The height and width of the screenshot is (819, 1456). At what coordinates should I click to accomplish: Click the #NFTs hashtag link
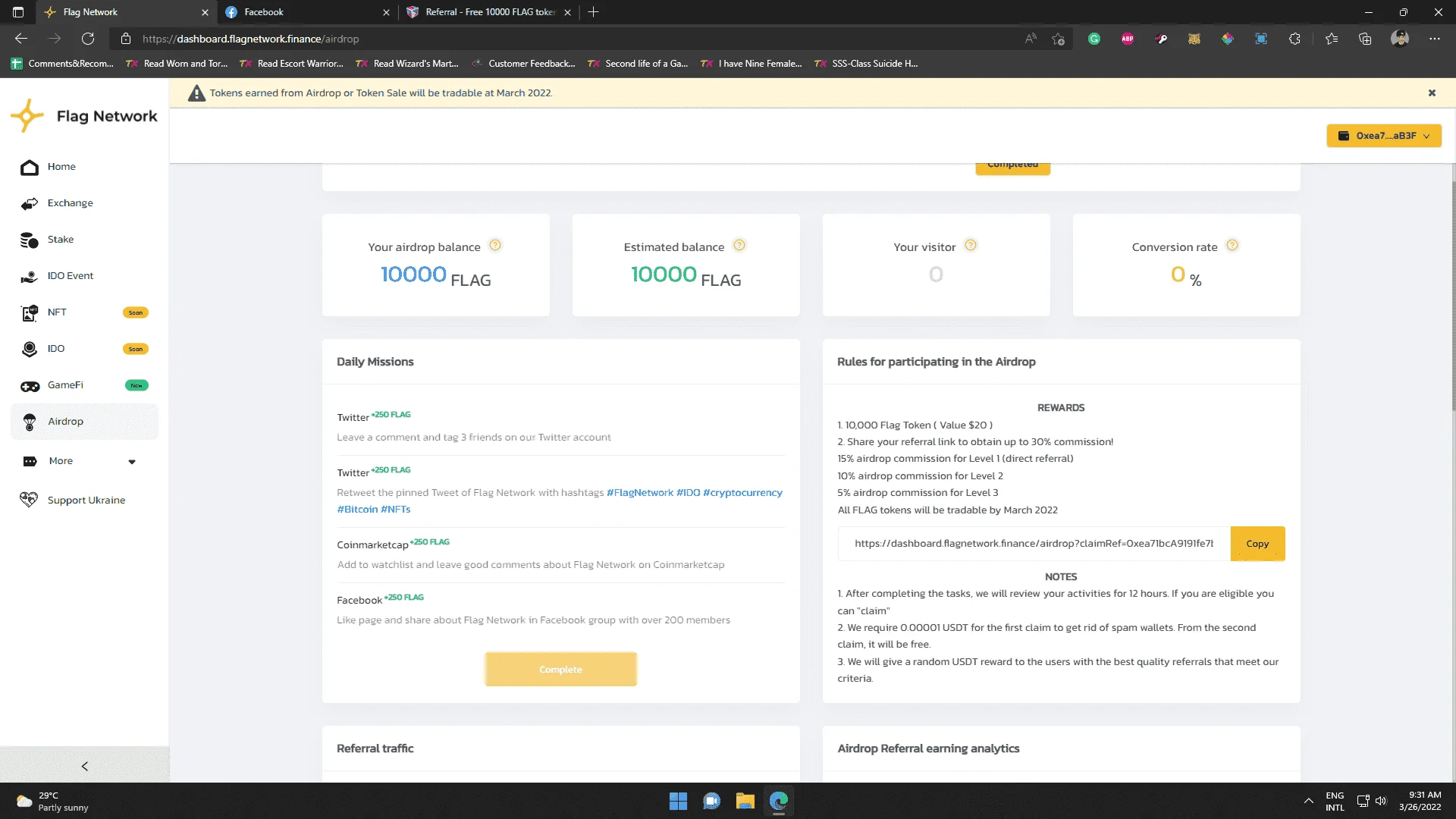395,510
